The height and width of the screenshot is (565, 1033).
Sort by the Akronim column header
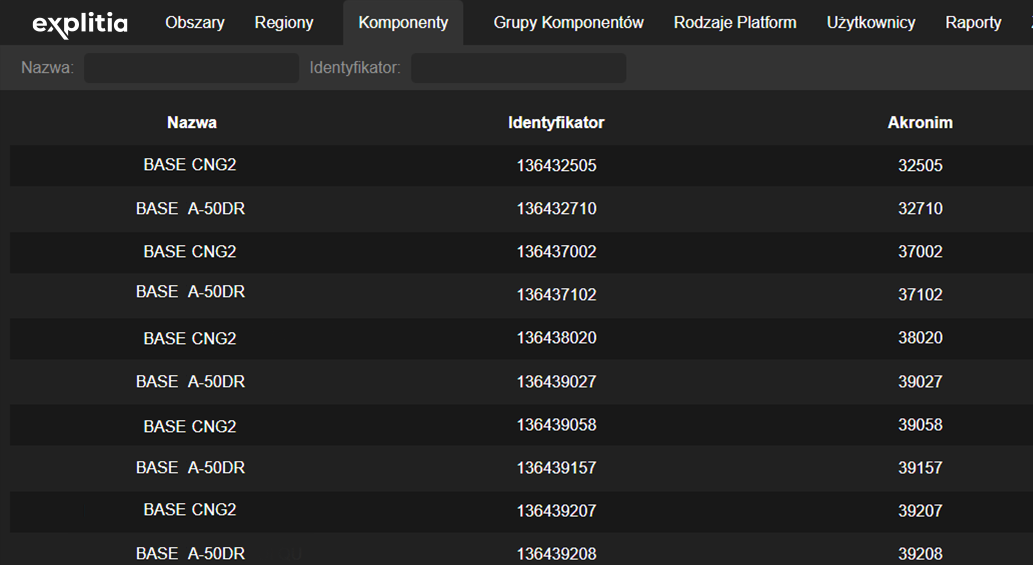(x=920, y=122)
